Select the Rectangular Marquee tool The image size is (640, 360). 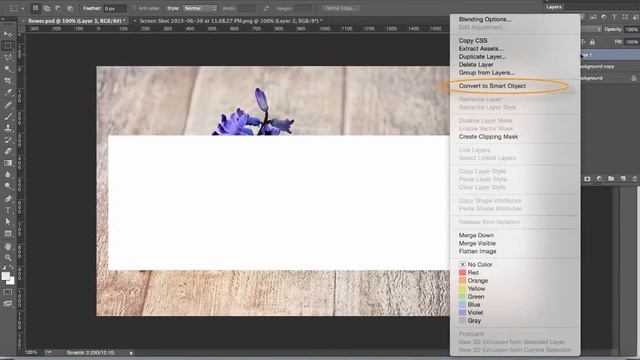tap(8, 45)
